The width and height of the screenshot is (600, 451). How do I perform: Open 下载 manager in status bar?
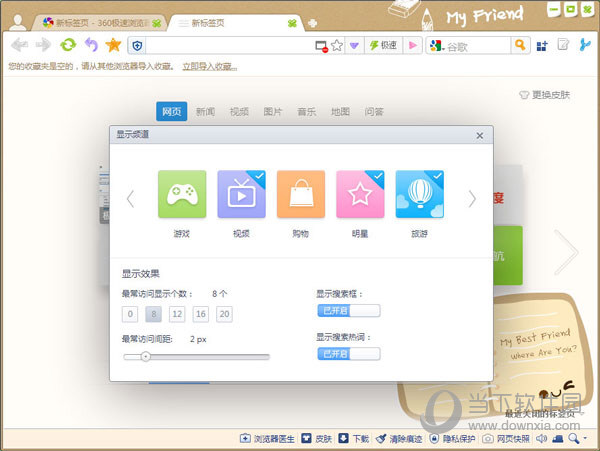tap(354, 438)
